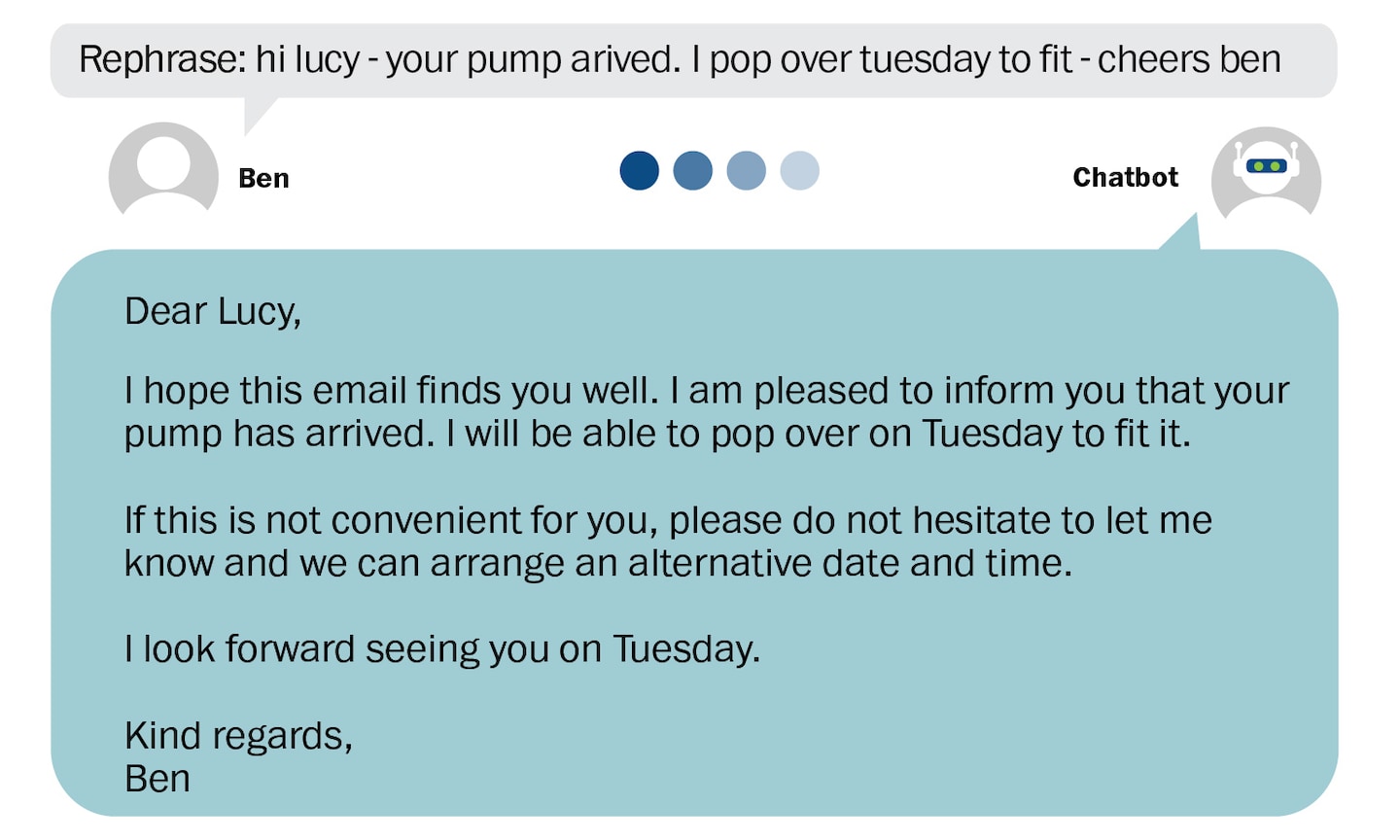Image resolution: width=1400 pixels, height=840 pixels.
Task: Select the second medium-blue dot
Action: (692, 170)
